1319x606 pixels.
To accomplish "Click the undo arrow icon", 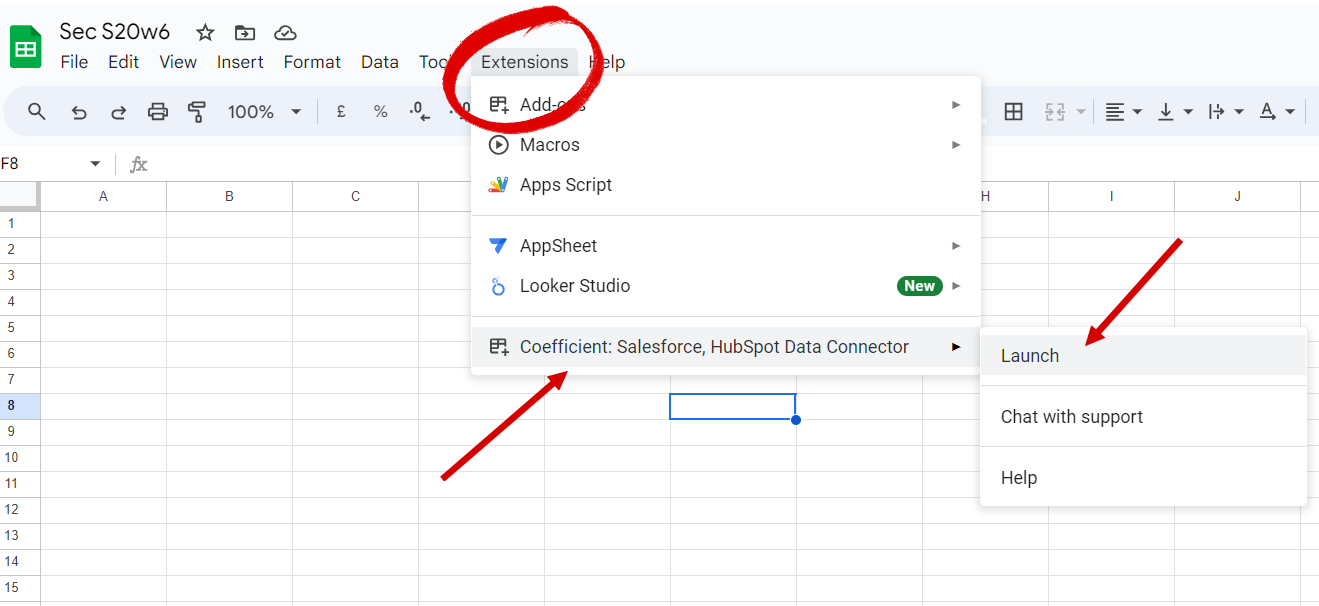I will click(x=79, y=112).
